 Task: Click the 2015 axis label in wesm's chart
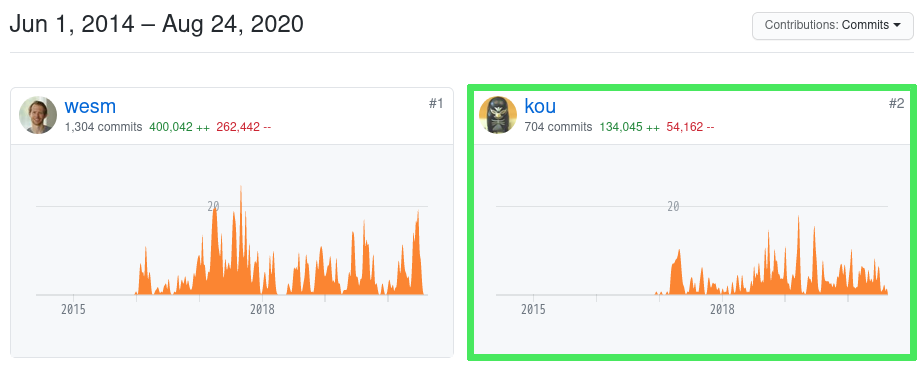[x=73, y=309]
